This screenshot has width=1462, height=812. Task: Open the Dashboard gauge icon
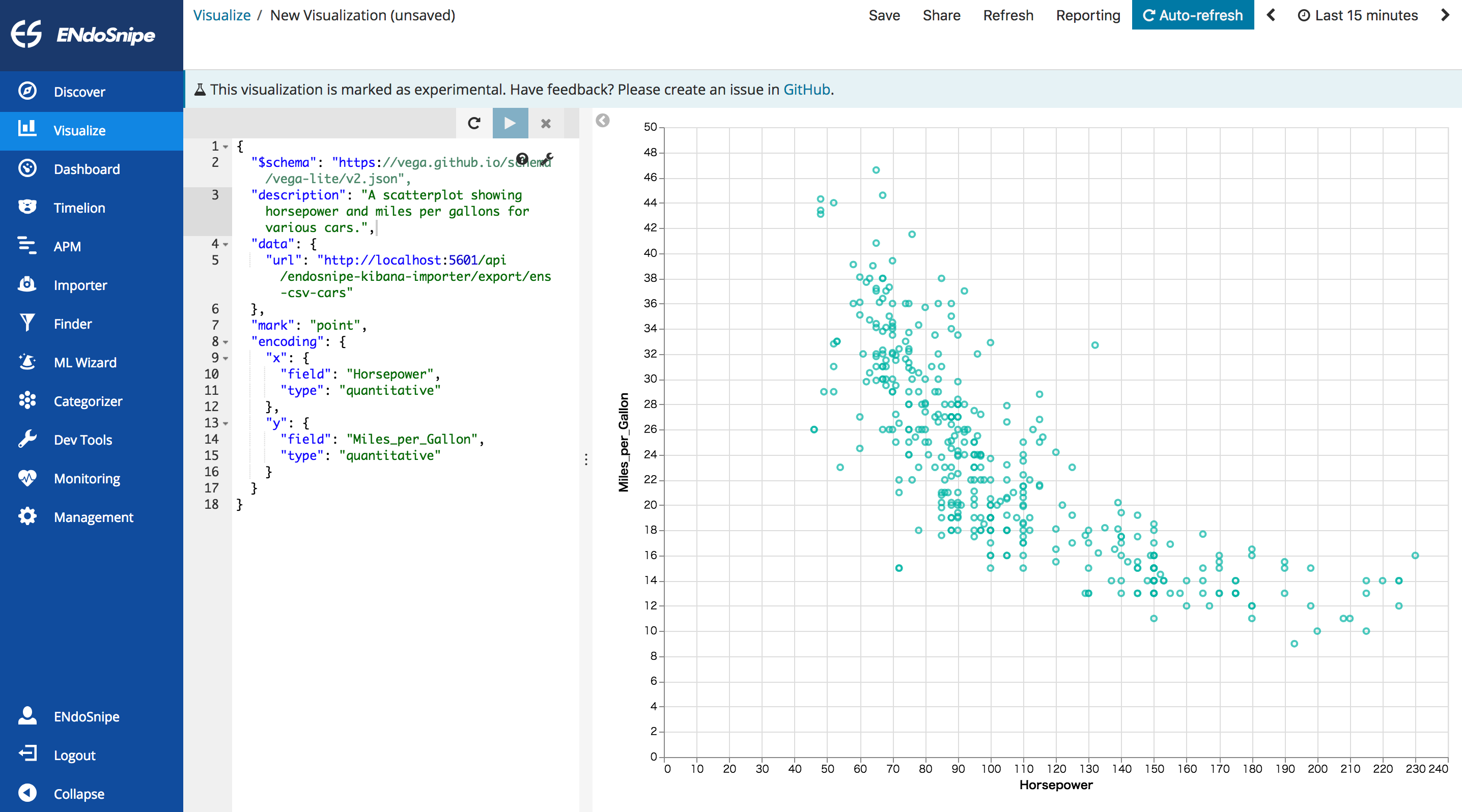tap(27, 168)
